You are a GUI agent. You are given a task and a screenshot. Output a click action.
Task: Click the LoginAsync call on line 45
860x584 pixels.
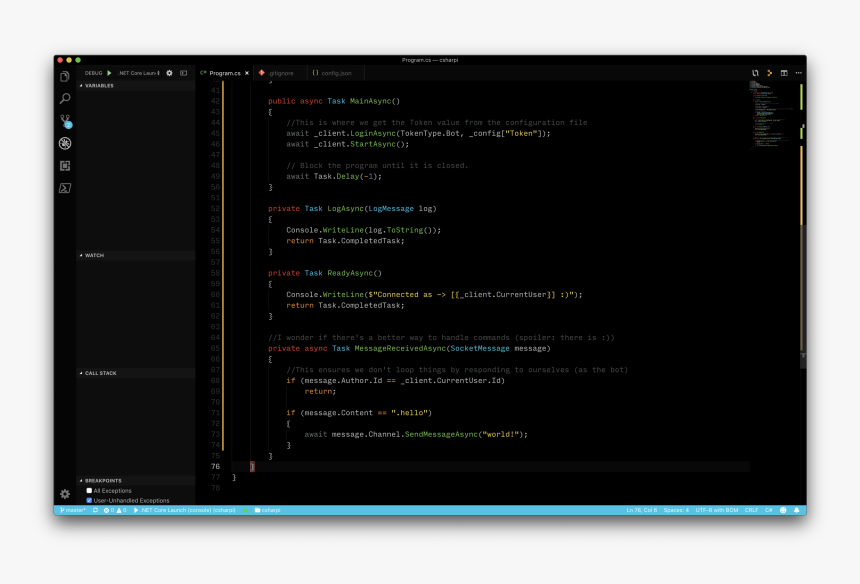point(373,134)
